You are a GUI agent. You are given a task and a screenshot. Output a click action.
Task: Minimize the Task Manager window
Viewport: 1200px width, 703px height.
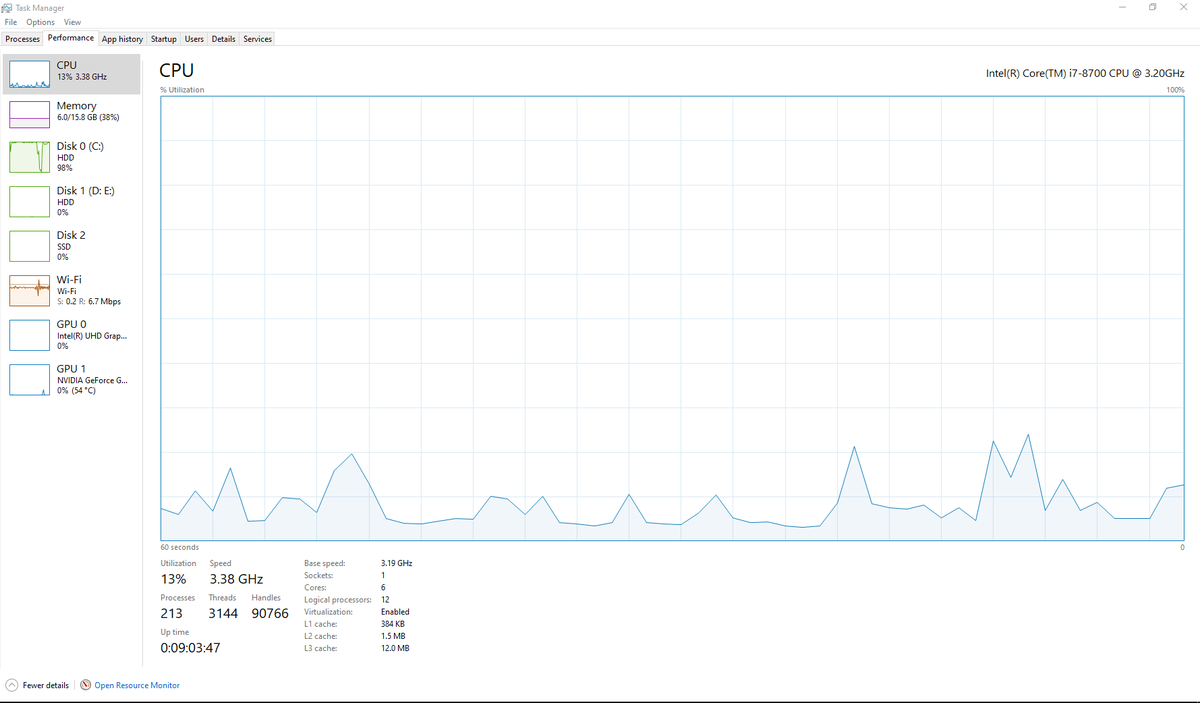(x=1122, y=7)
